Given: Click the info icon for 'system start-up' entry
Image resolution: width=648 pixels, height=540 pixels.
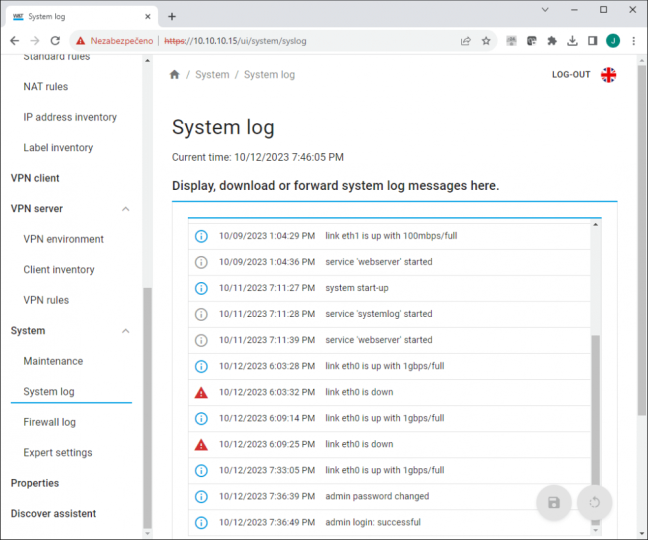Looking at the screenshot, I should (x=201, y=288).
